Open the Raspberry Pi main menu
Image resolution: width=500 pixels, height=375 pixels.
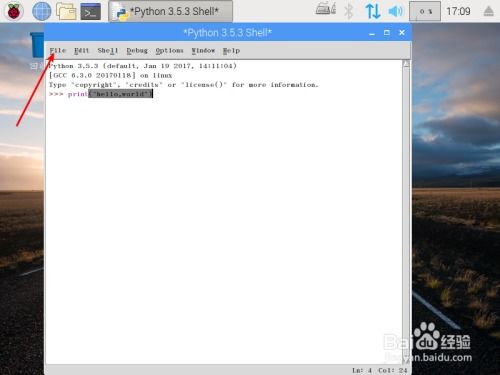(x=14, y=12)
